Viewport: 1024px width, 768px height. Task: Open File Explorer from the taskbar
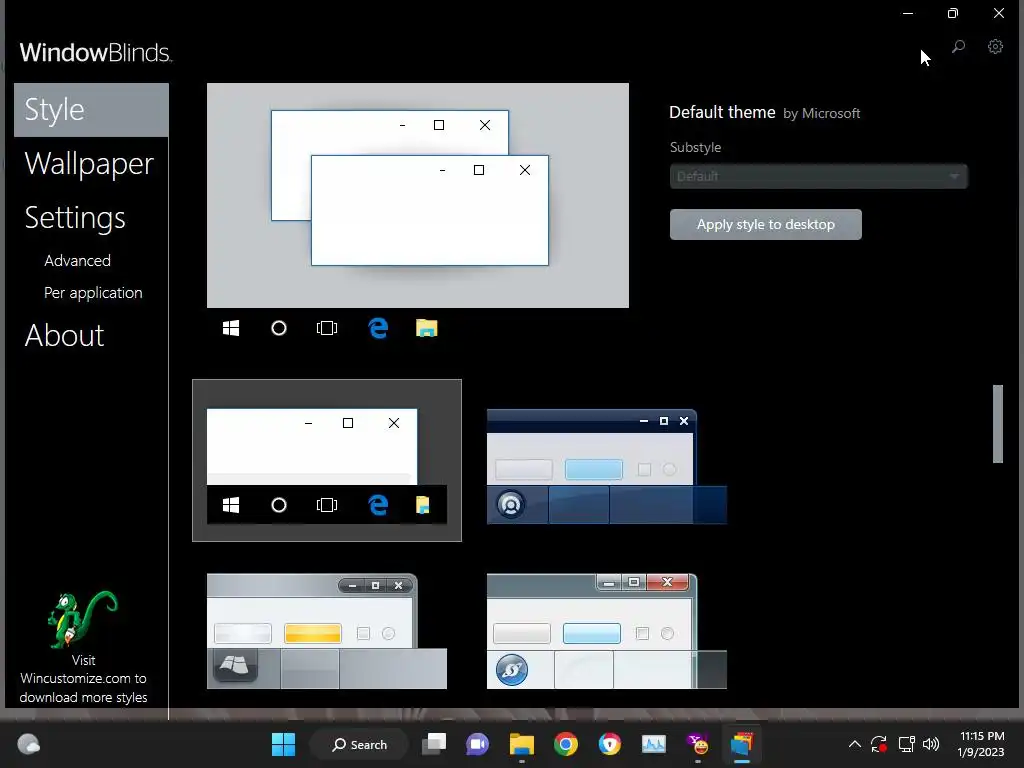[522, 744]
